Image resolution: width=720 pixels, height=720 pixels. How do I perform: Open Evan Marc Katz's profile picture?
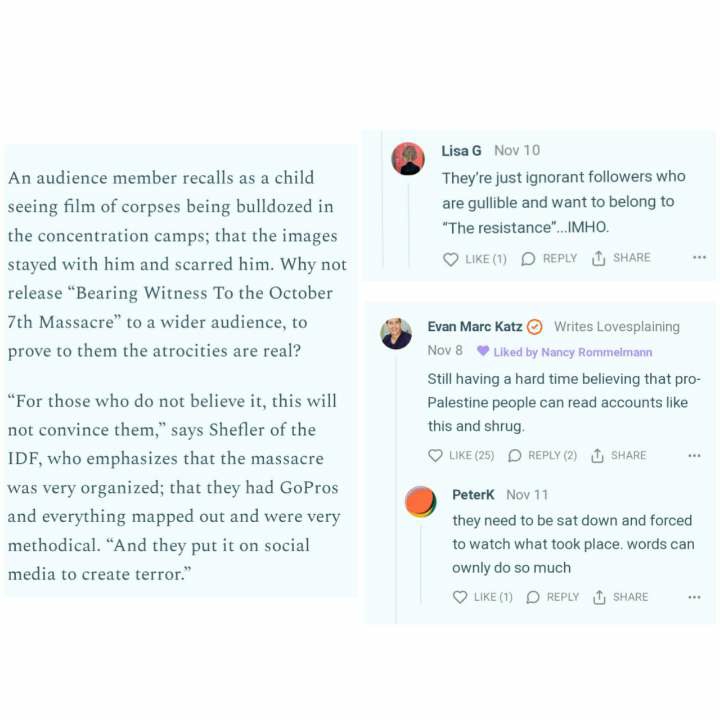pyautogui.click(x=396, y=334)
